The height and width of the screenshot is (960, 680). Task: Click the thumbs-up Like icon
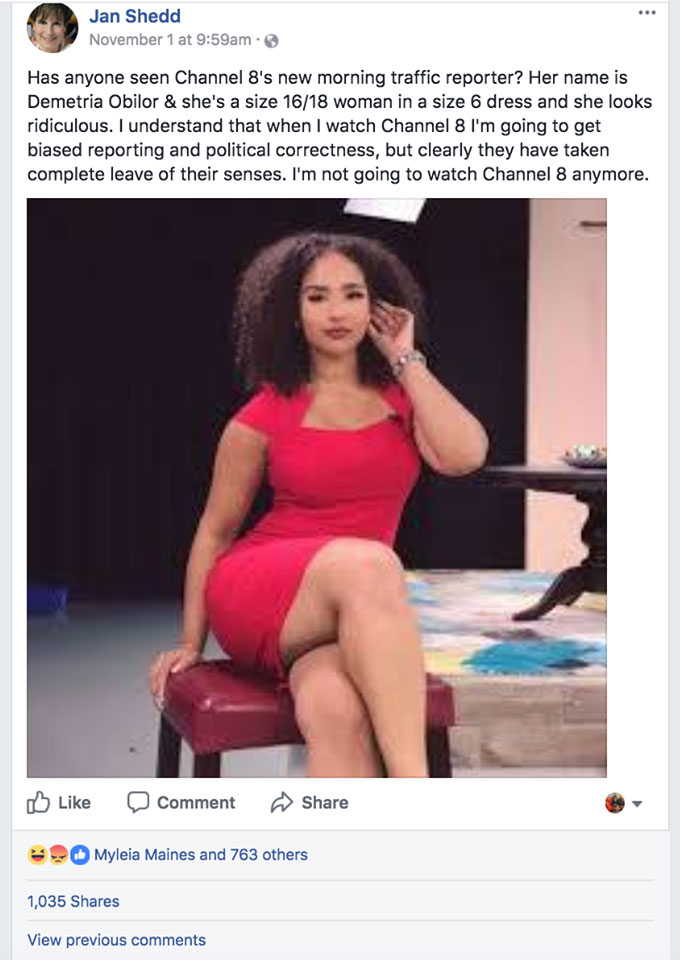38,802
